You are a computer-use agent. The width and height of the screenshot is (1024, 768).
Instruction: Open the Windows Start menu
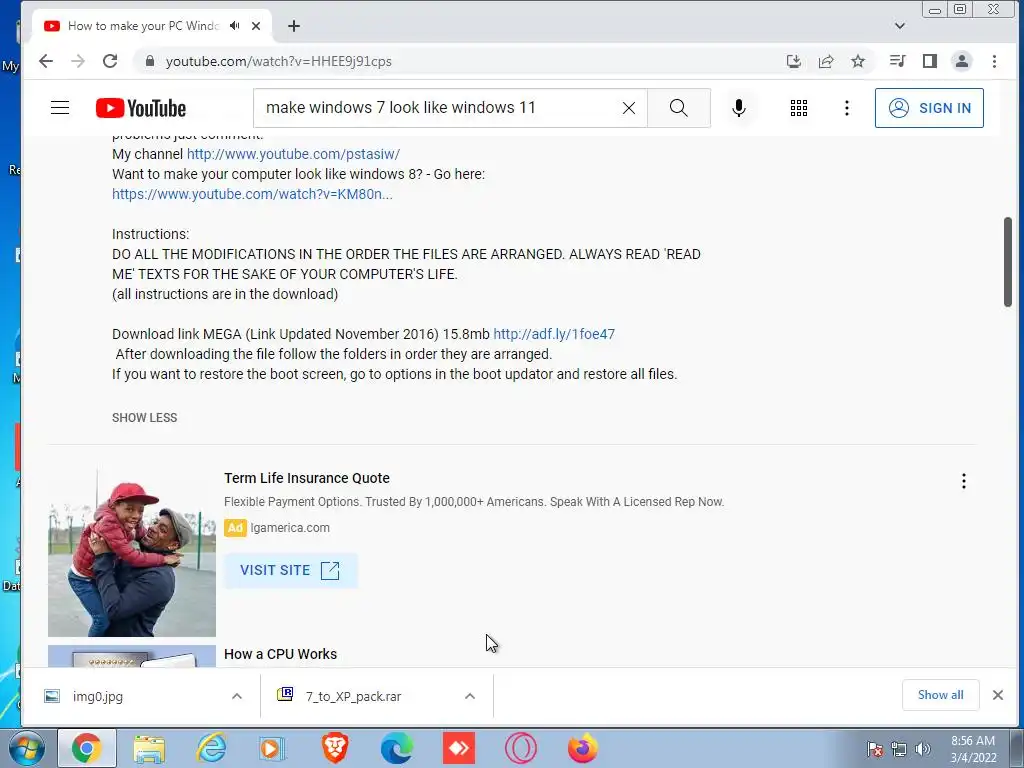tap(26, 748)
